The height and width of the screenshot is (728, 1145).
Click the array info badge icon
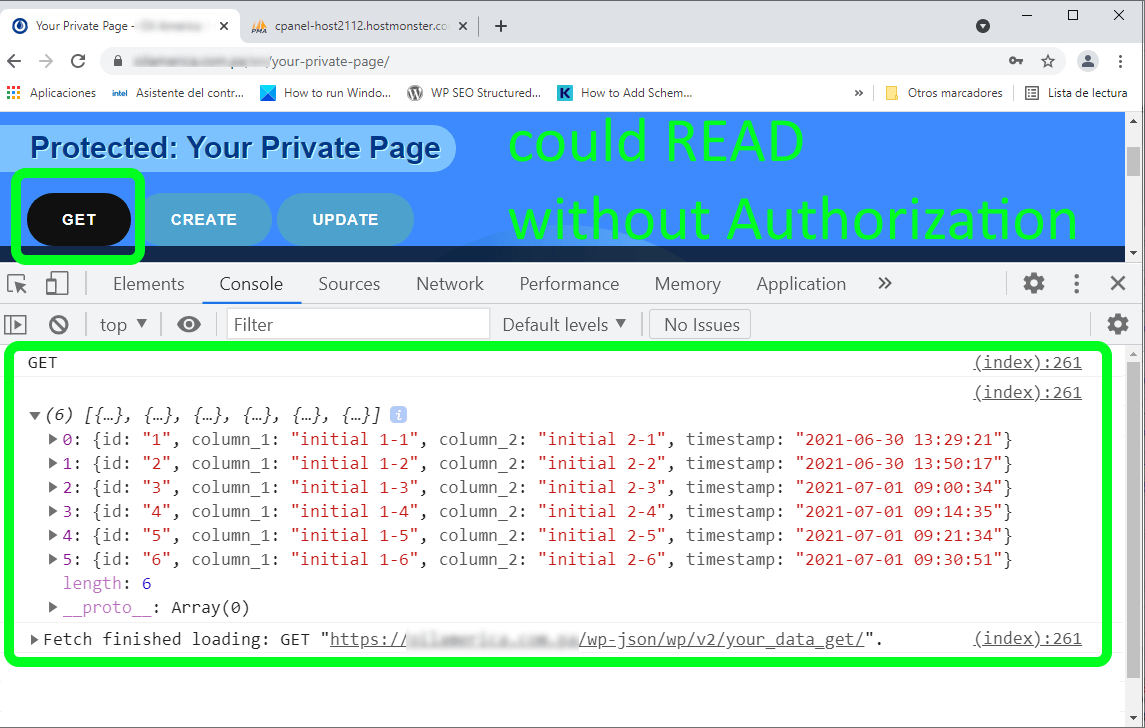click(398, 415)
